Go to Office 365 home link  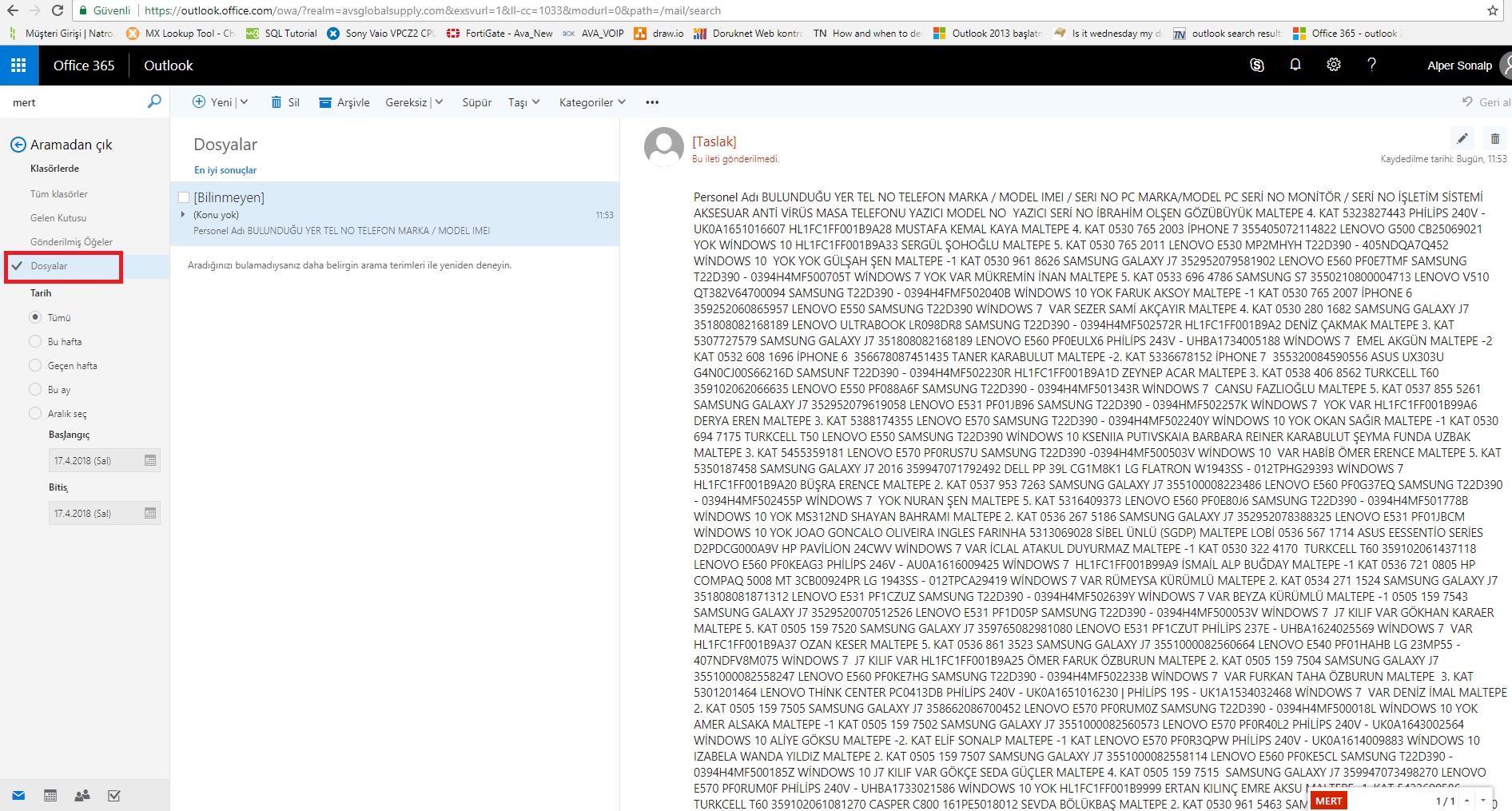[84, 66]
